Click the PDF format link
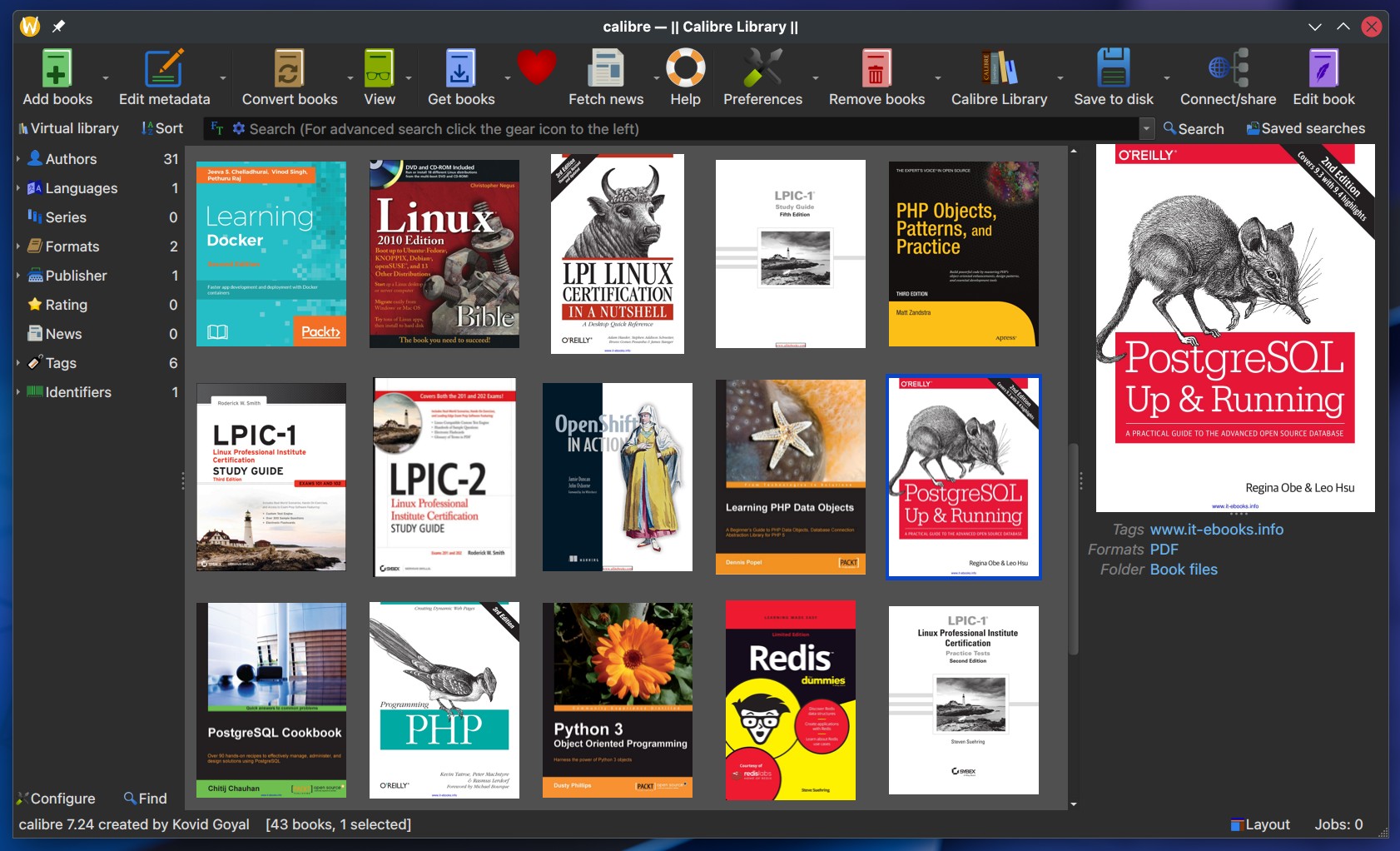The image size is (1400, 851). 1164,550
